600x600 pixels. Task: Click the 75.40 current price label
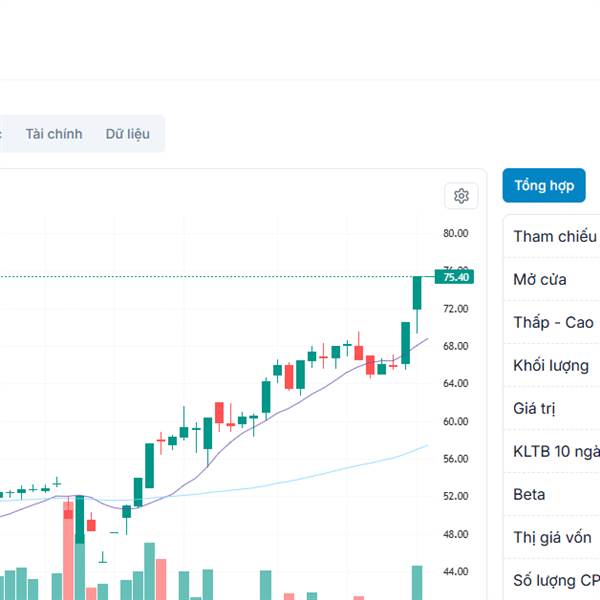455,277
